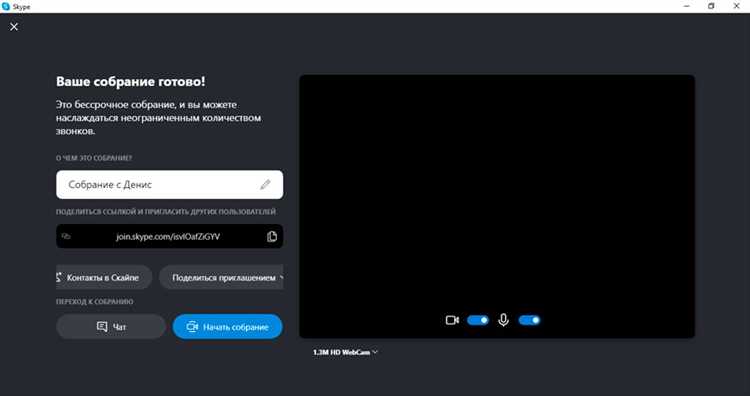Screen dimensions: 750x396
Task: Click the Собрание с Денис name field
Action: tap(169, 185)
